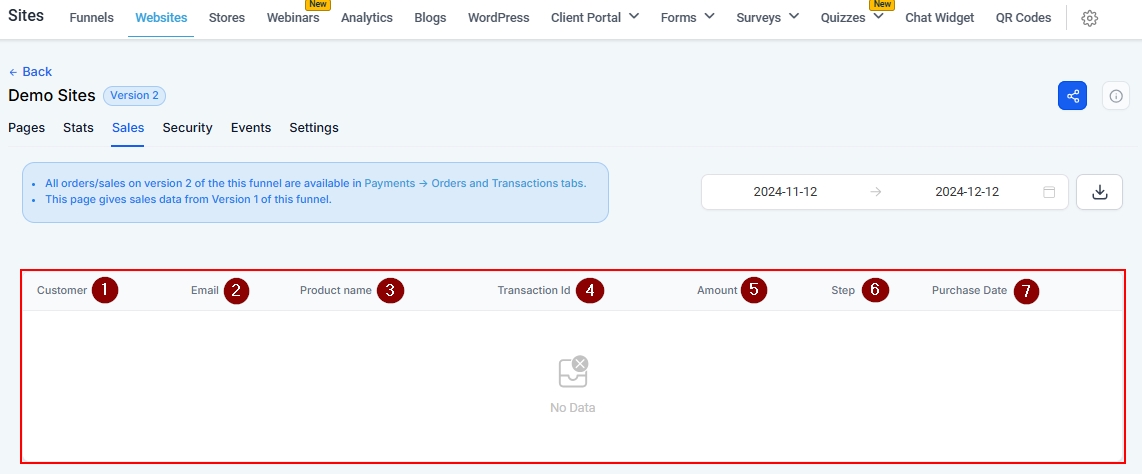
Task: Open the settings gear icon
Action: tap(1090, 18)
